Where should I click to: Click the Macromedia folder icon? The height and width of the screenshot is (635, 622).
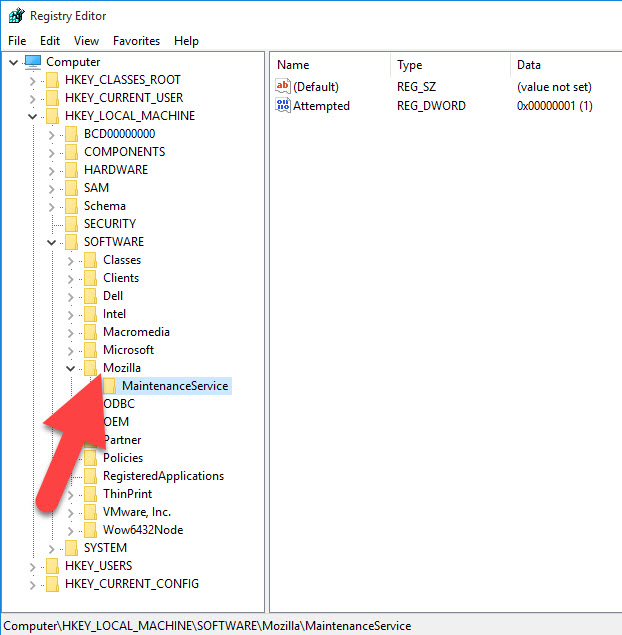(90, 332)
